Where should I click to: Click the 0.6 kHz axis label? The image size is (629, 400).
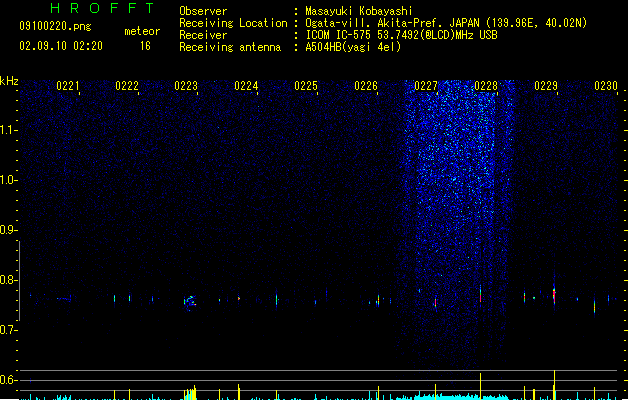[8, 380]
